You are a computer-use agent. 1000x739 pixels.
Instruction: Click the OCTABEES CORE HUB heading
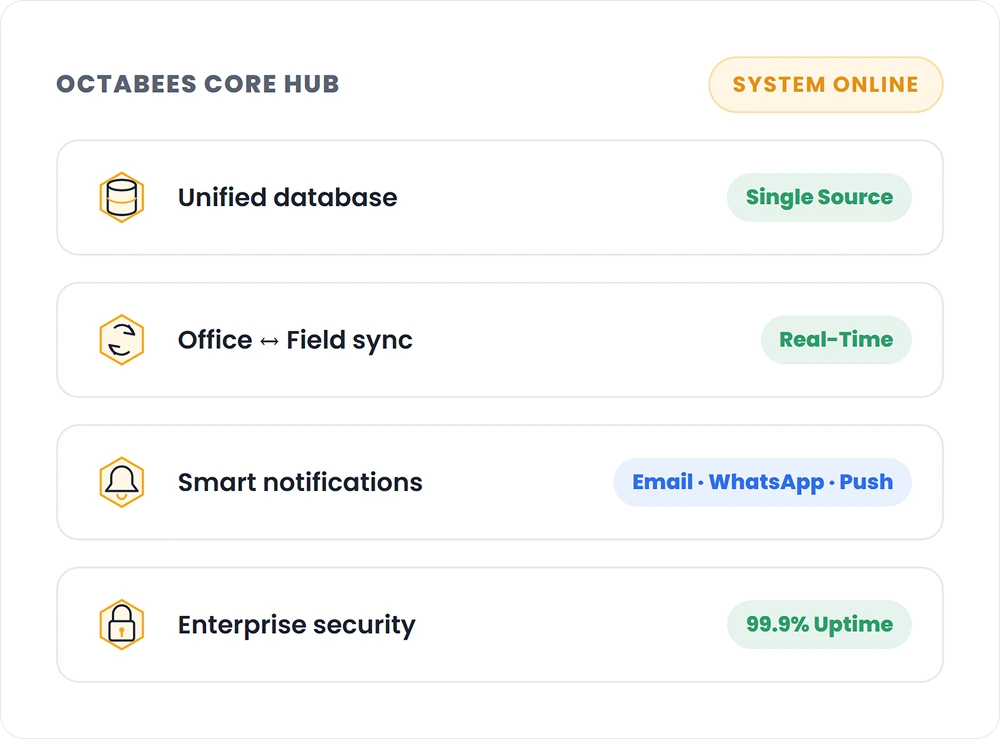(198, 84)
